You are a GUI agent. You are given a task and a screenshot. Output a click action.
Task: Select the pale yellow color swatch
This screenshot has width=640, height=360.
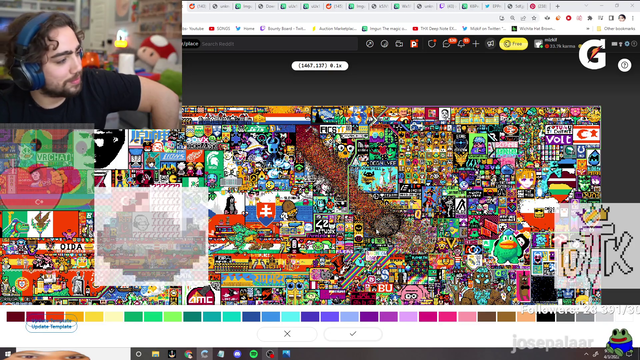coord(113,316)
